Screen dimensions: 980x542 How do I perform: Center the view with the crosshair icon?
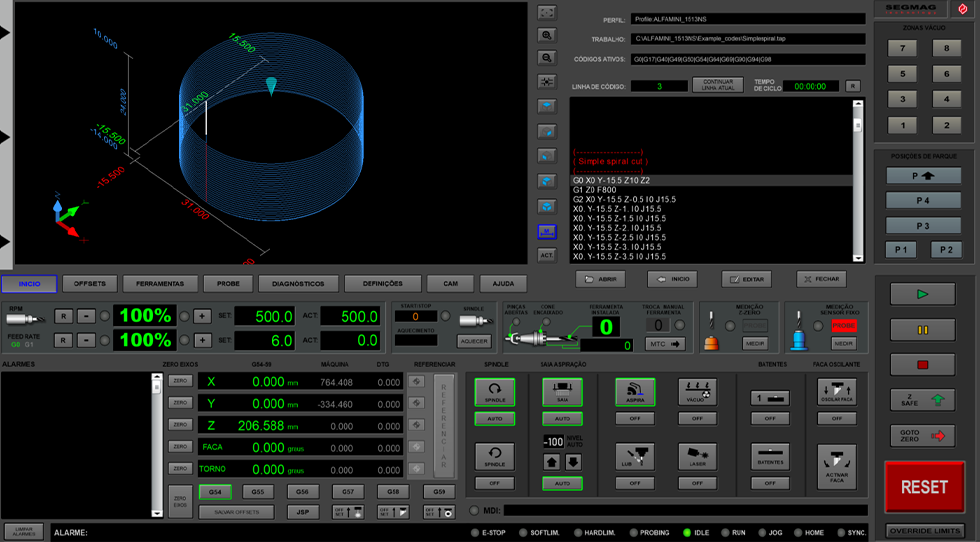coord(547,81)
